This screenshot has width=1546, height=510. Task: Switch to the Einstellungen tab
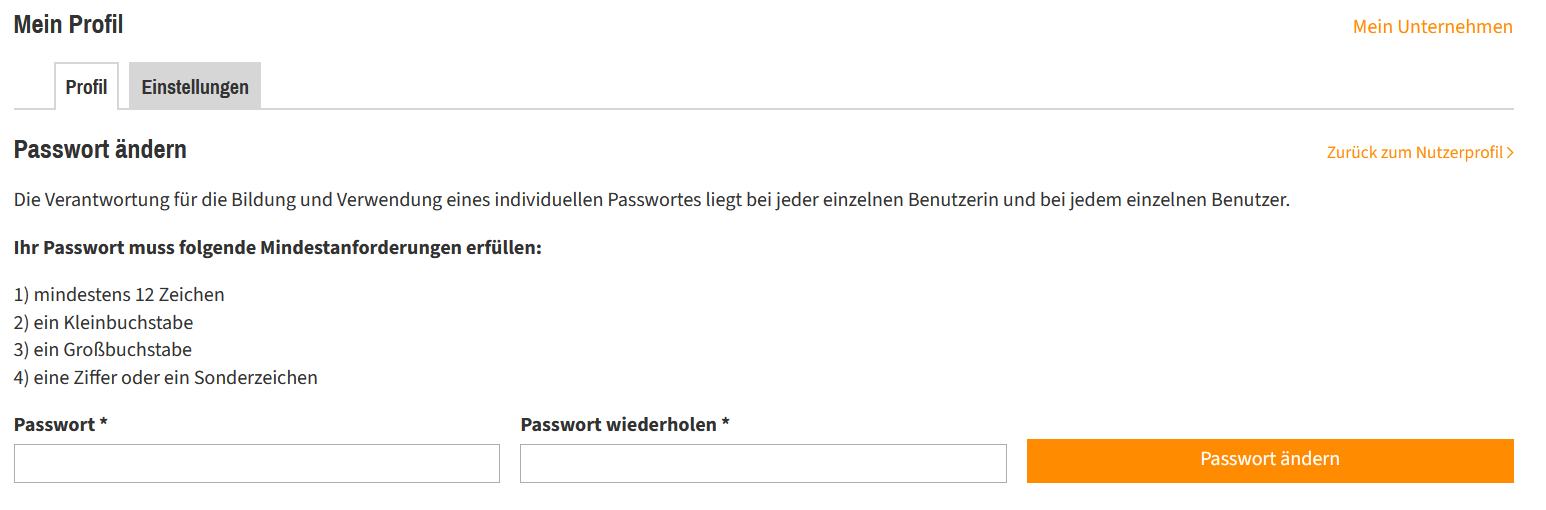point(195,86)
